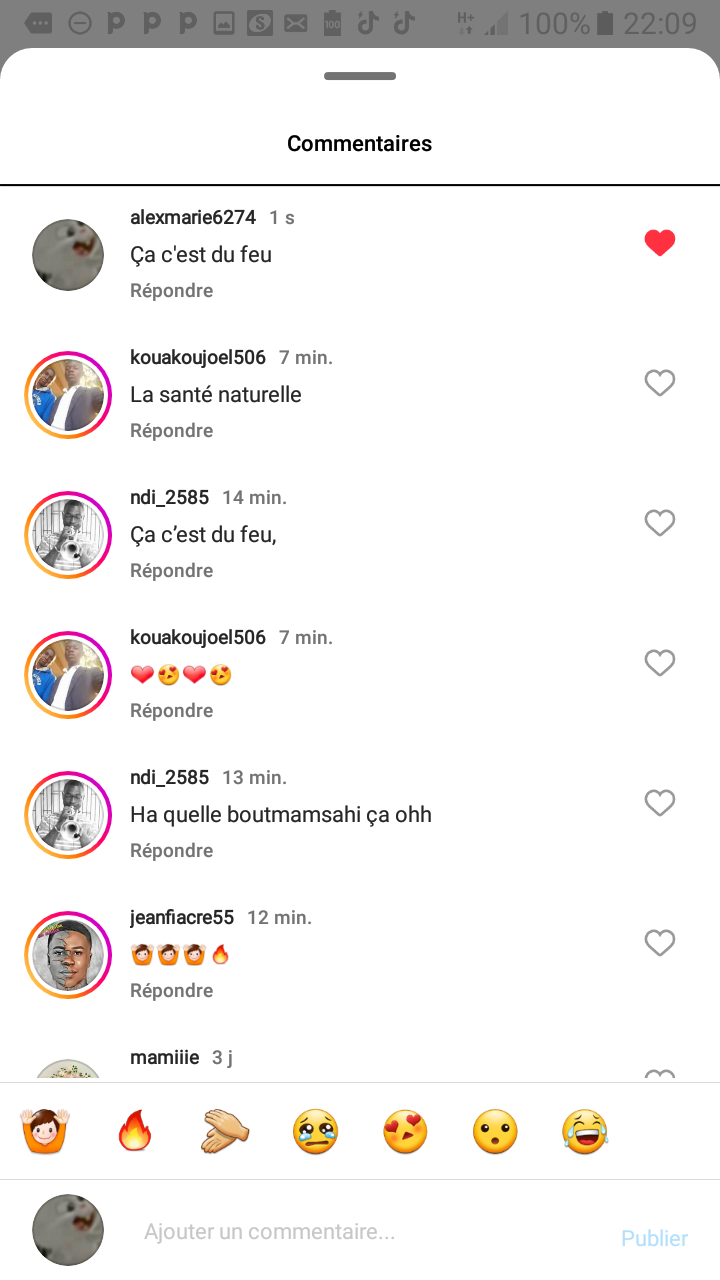Tap the raised hands emoji quick reaction

(x=45, y=1131)
